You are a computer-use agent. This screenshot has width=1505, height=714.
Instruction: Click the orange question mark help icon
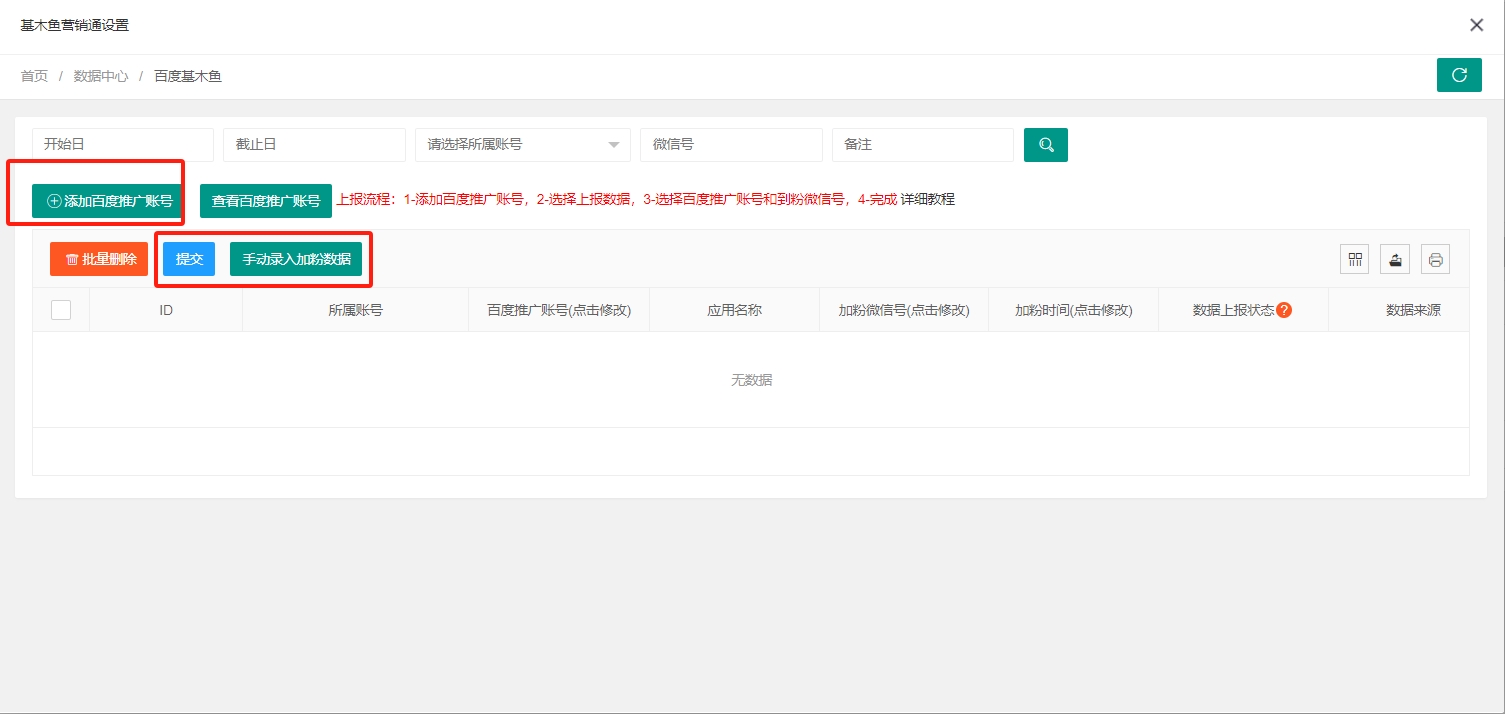[1284, 310]
